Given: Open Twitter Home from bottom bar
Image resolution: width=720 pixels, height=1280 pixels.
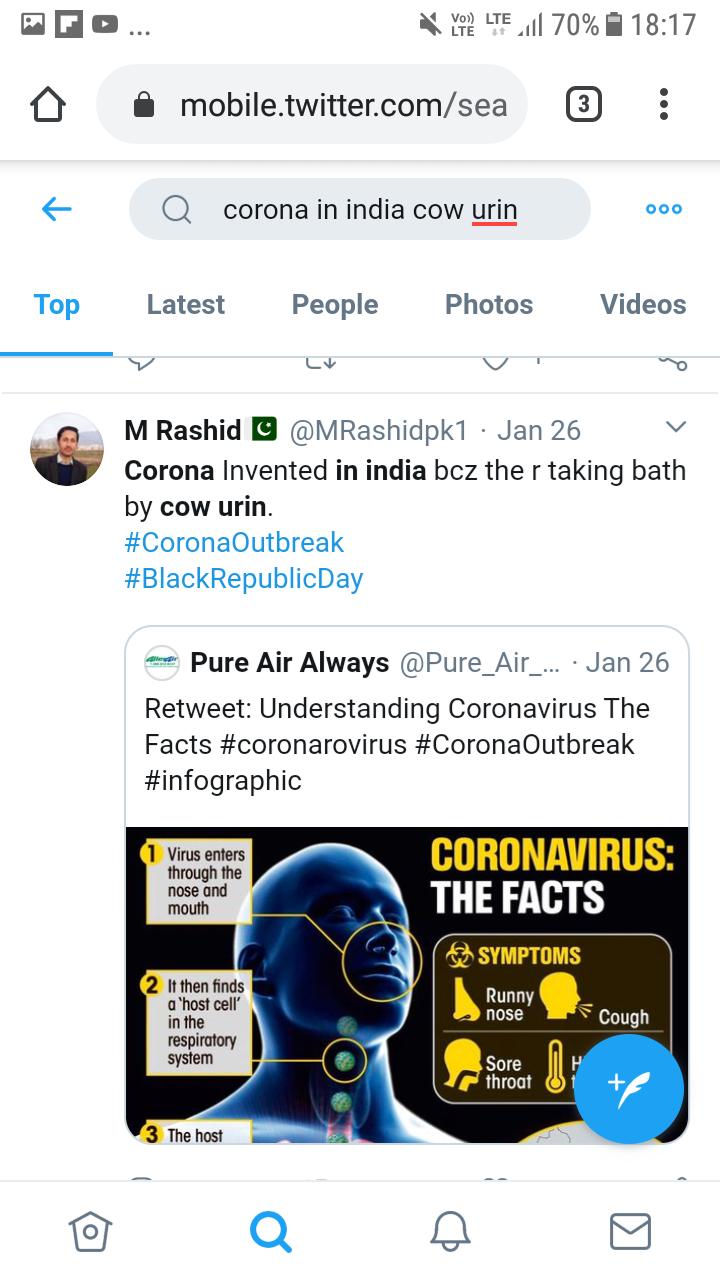Looking at the screenshot, I should pyautogui.click(x=89, y=1231).
